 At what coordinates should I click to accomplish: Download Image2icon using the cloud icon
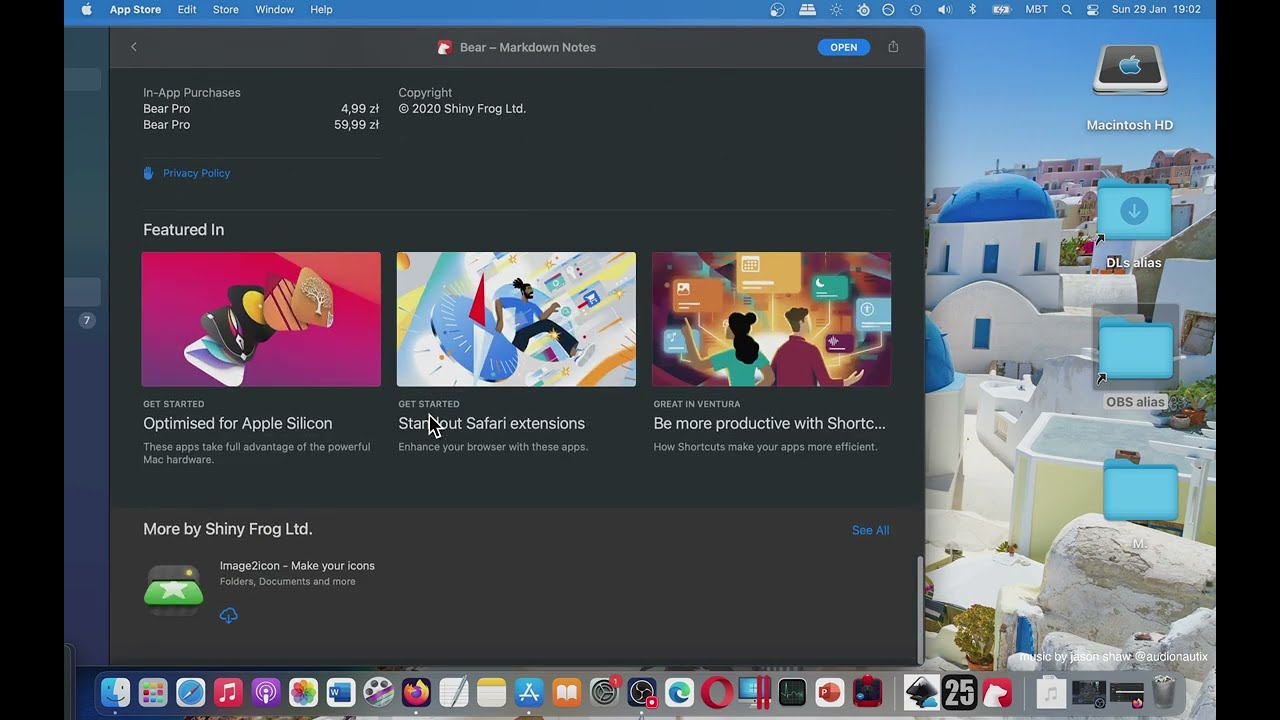pos(229,615)
